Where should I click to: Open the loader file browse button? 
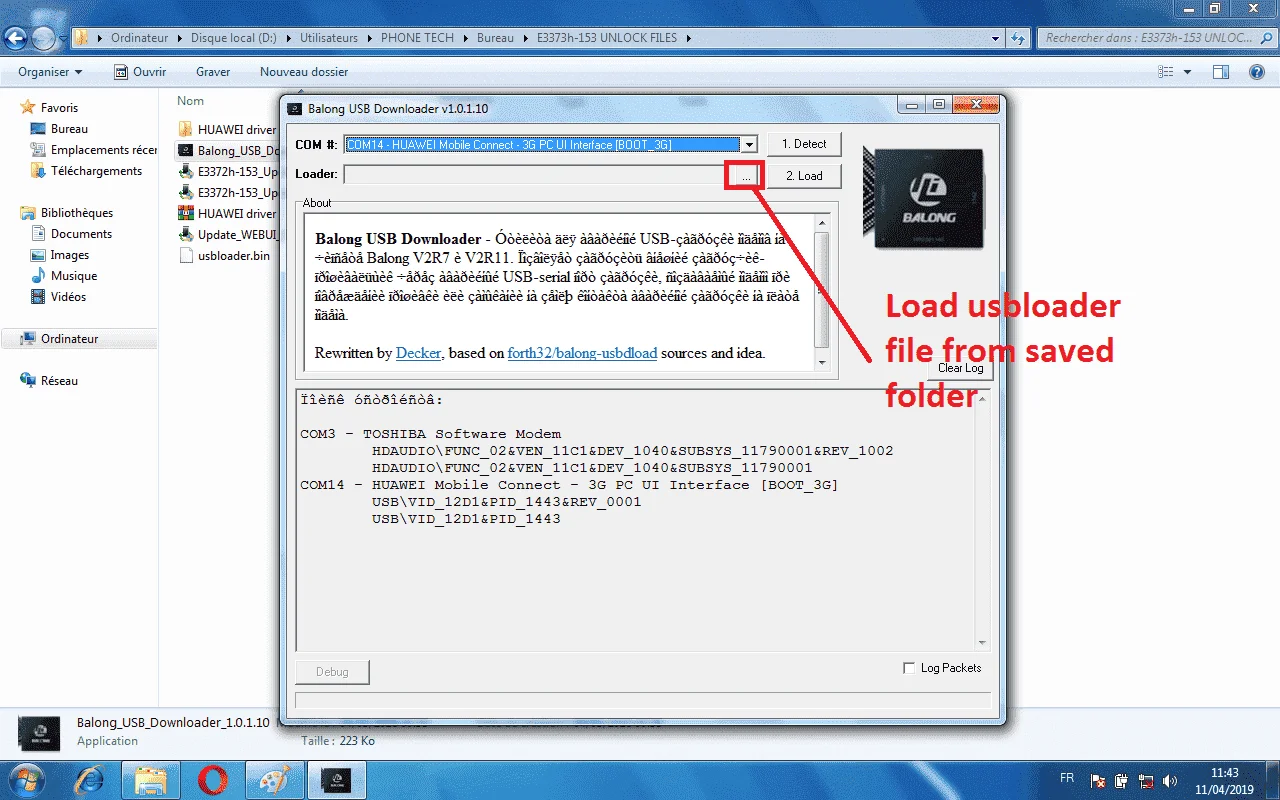pyautogui.click(x=746, y=175)
